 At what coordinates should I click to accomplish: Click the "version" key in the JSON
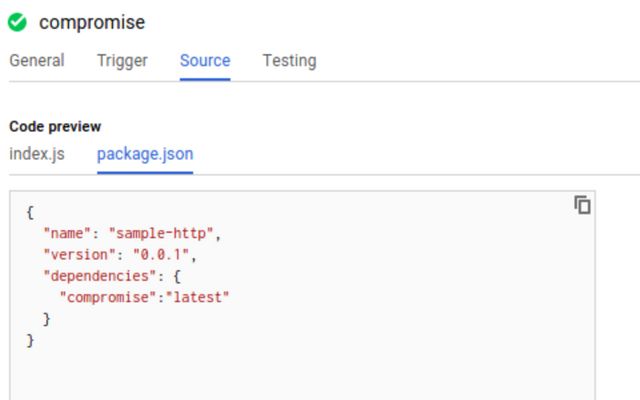click(79, 255)
